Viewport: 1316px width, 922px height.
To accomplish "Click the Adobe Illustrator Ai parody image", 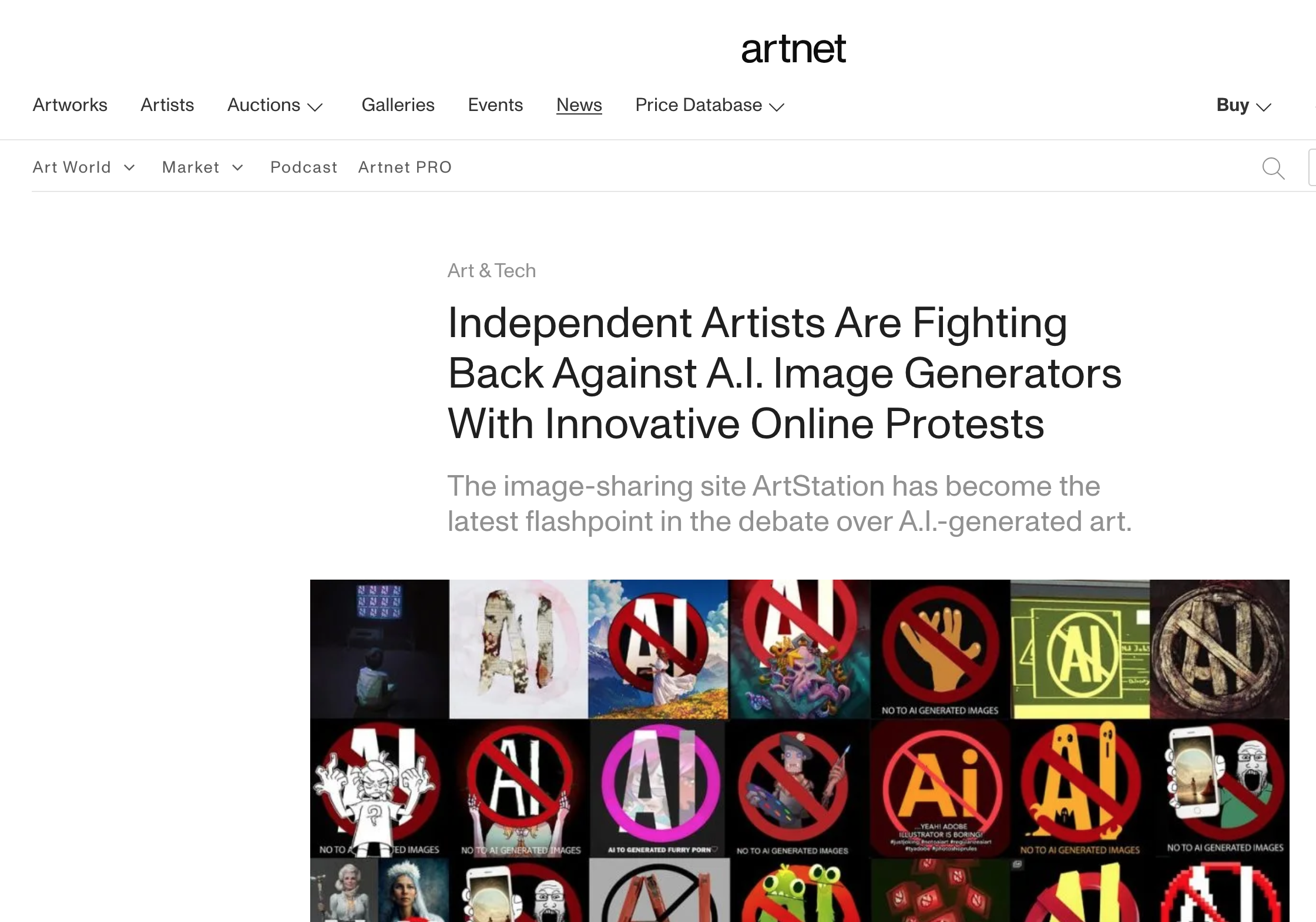I will [940, 789].
